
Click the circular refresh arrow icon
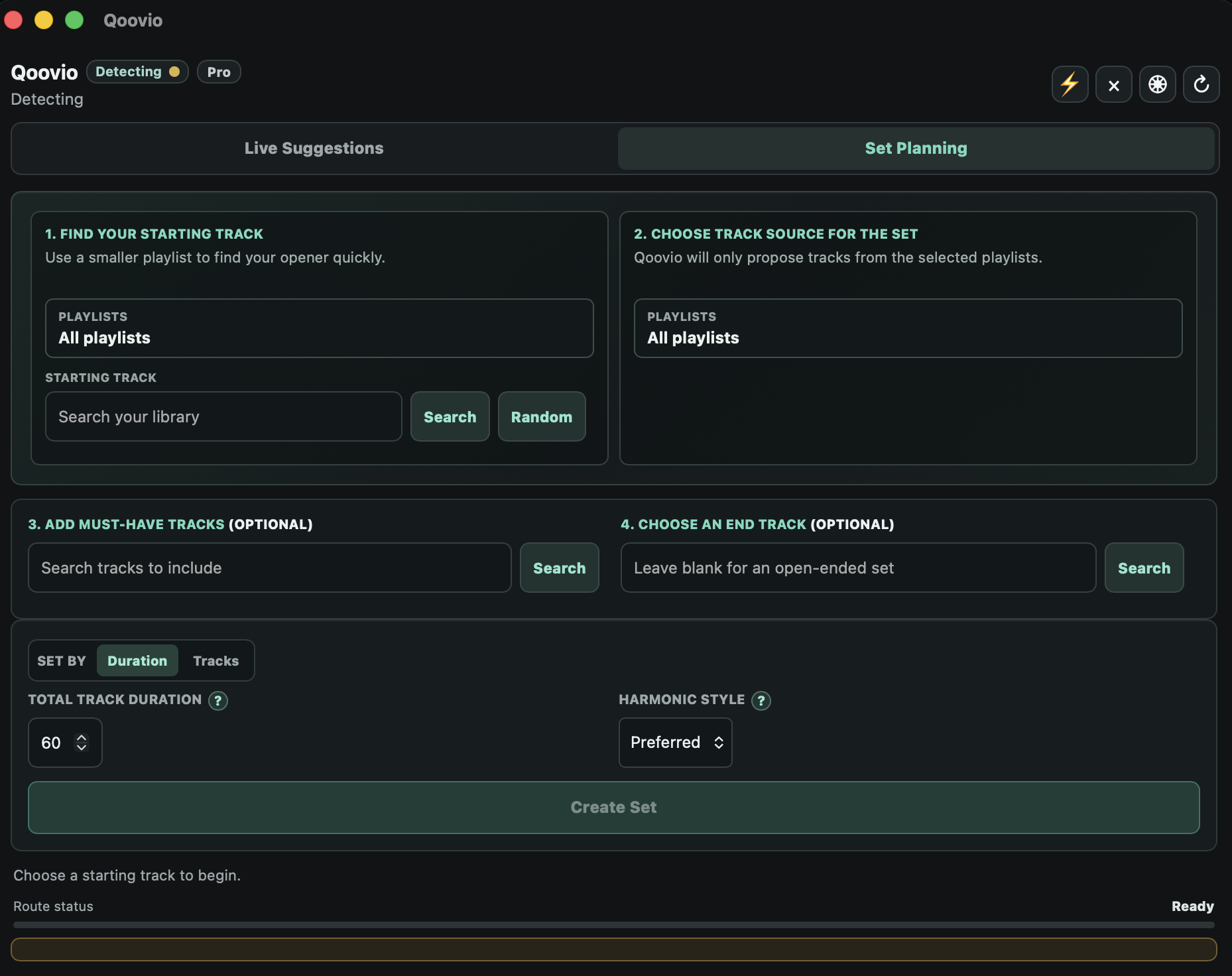click(1201, 84)
